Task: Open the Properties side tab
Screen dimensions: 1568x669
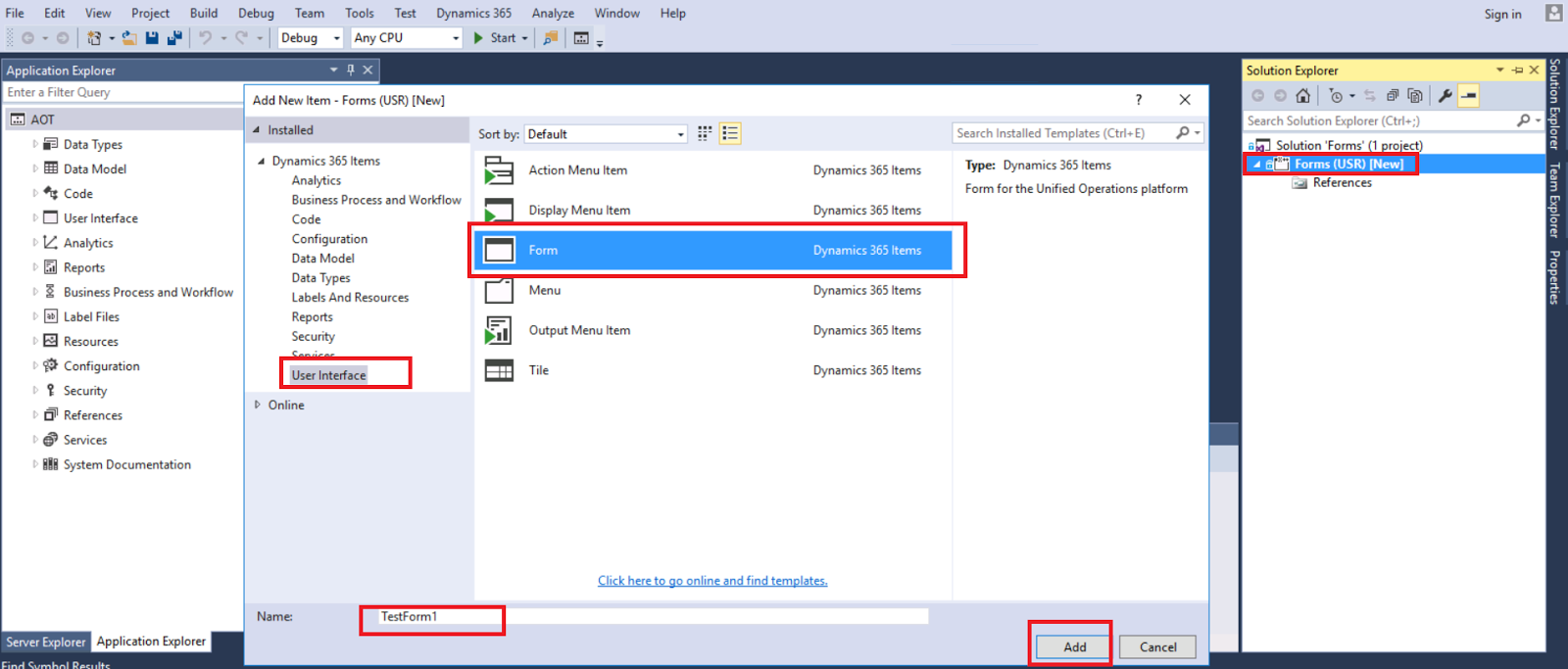Action: point(1554,277)
